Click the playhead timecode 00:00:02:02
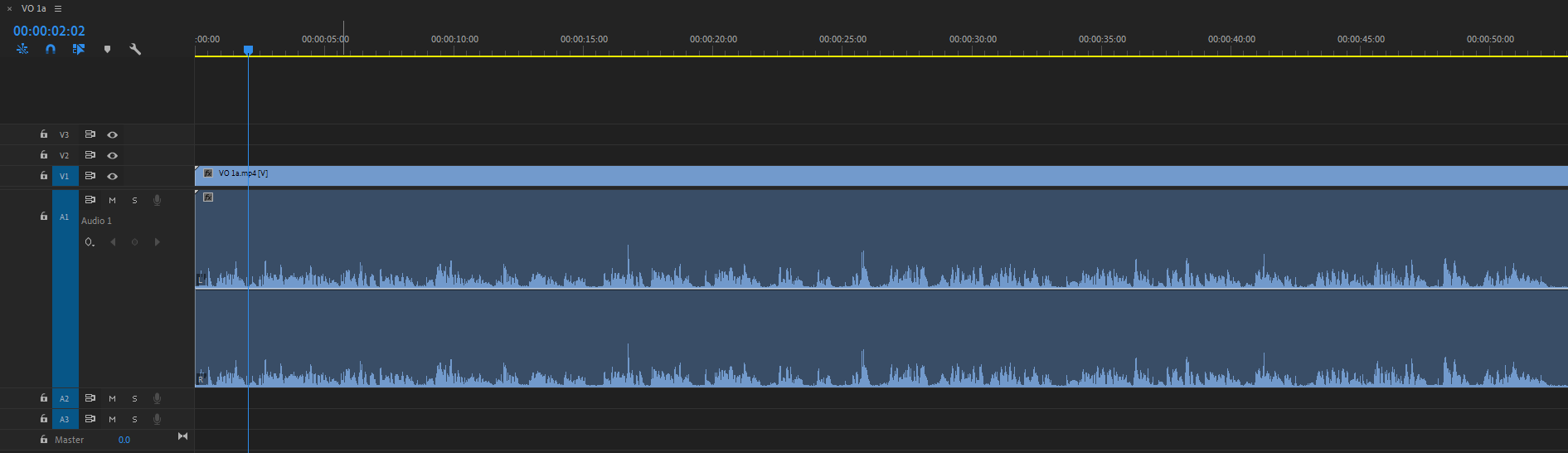Viewport: 1568px width, 453px height. tap(49, 31)
